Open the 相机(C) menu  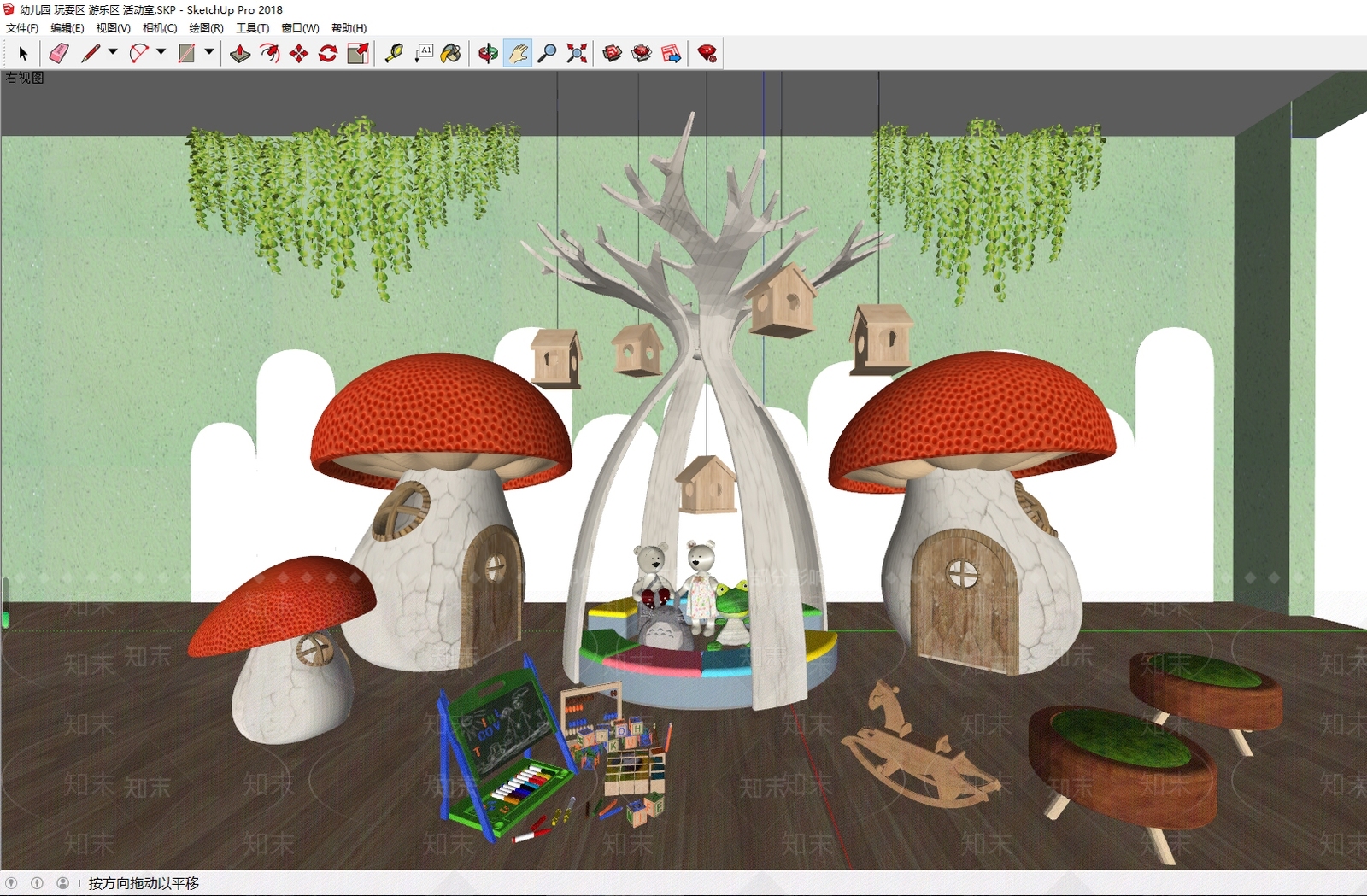(160, 28)
